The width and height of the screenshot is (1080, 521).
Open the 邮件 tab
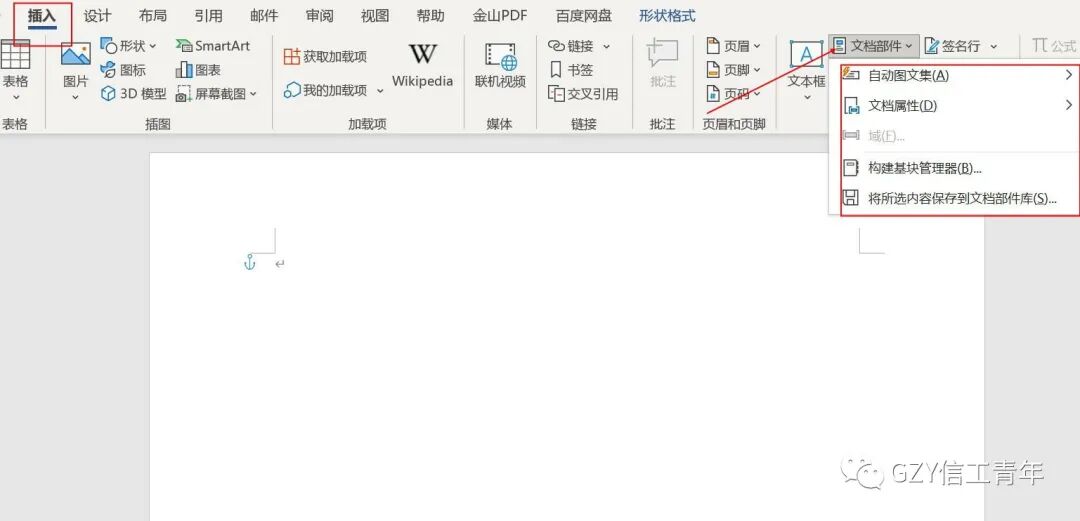[x=264, y=16]
